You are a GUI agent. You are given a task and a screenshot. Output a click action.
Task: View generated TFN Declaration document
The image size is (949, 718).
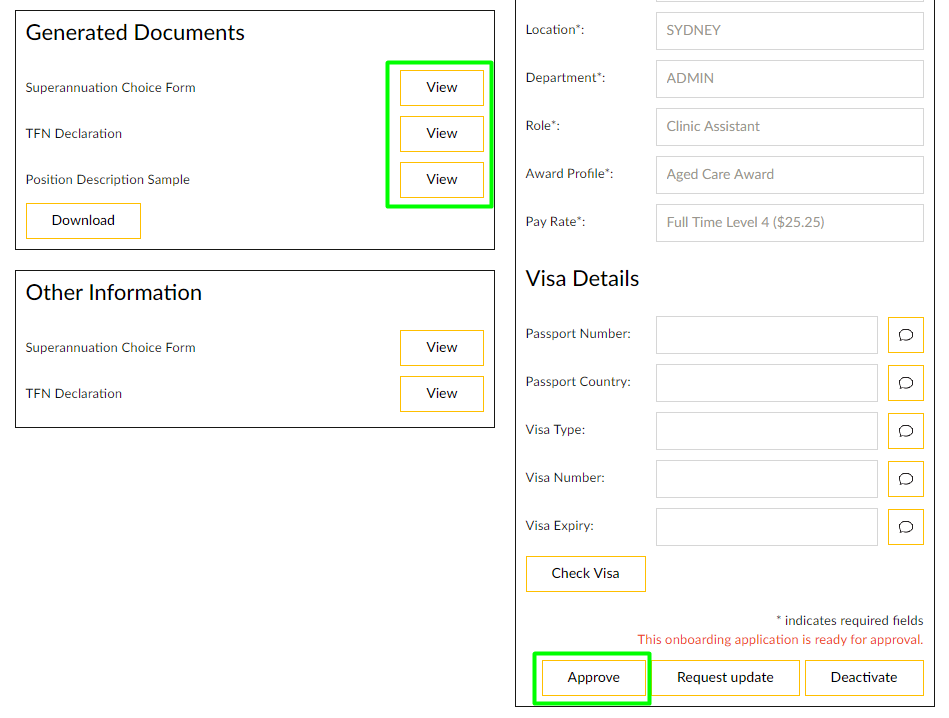click(442, 134)
